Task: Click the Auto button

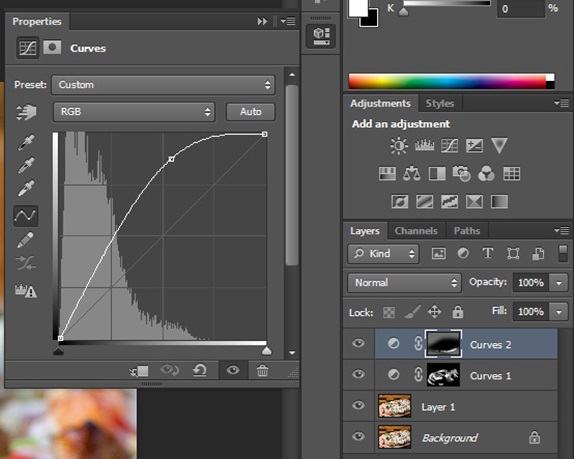Action: (x=251, y=112)
